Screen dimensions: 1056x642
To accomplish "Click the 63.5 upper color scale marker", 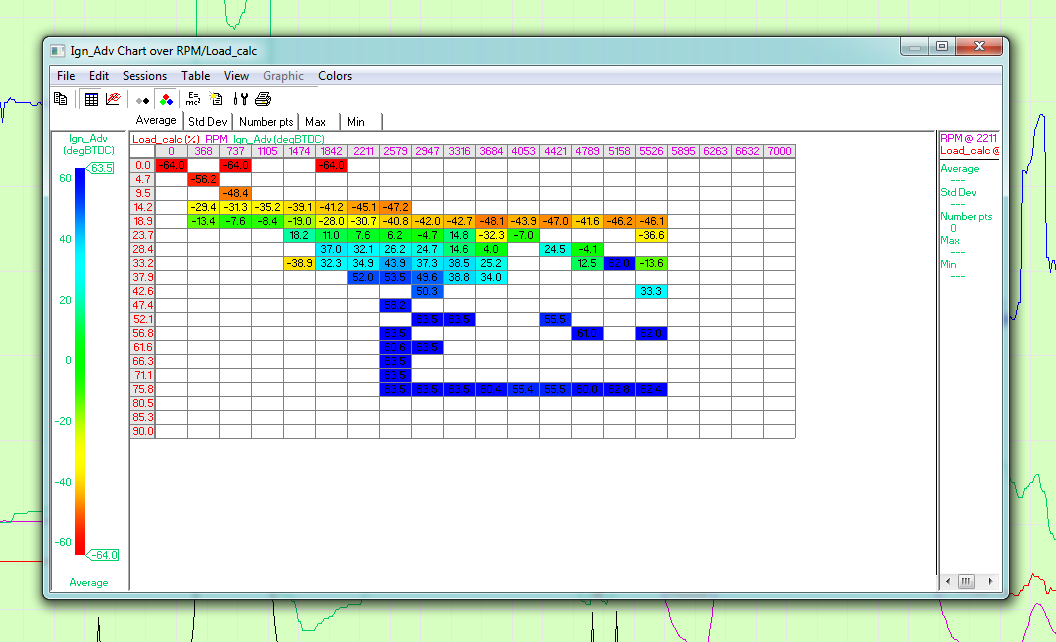I will [x=101, y=169].
